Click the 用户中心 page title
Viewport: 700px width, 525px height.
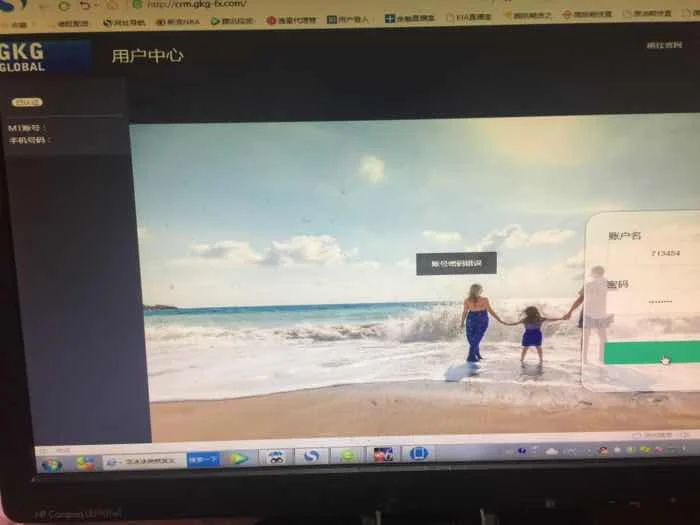pos(147,56)
